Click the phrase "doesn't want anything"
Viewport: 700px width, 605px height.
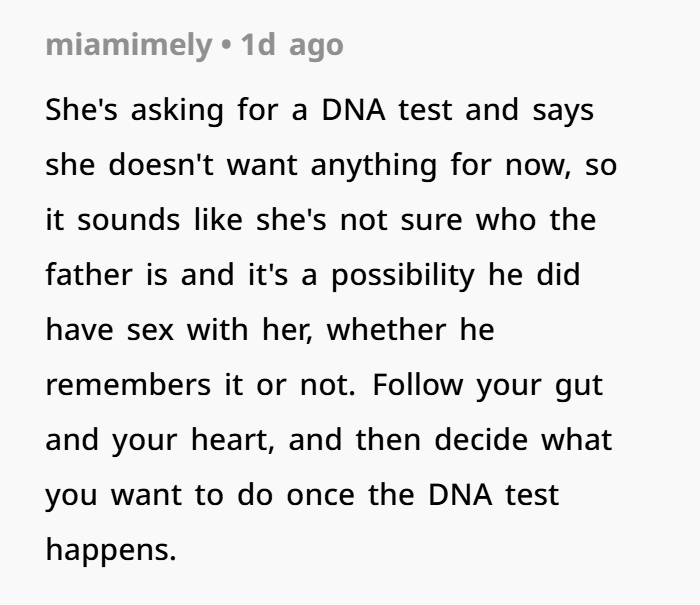[272, 166]
